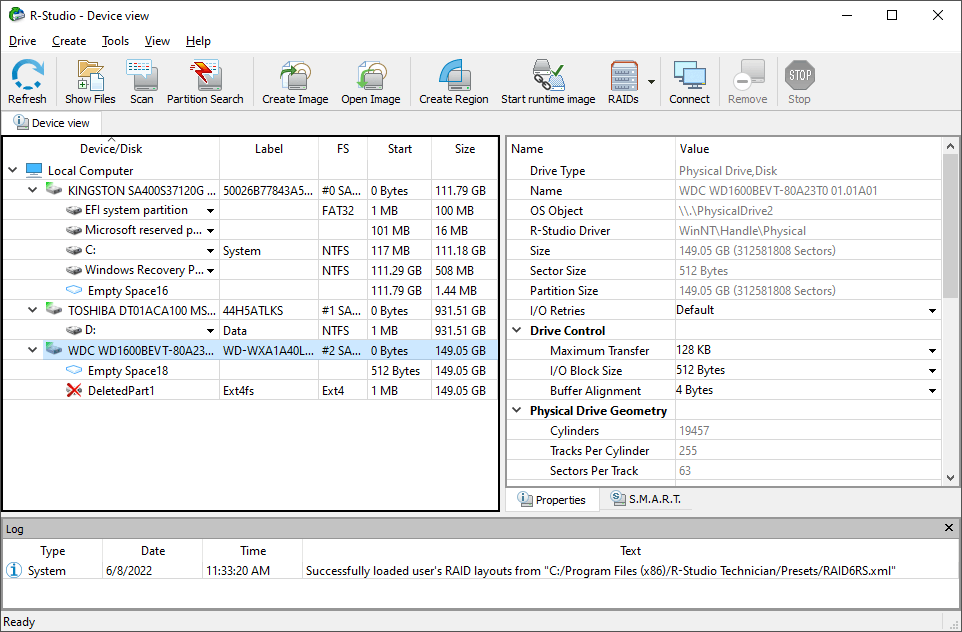This screenshot has height=632, width=962.
Task: Open the C: volume dropdown arrow
Action: tap(210, 250)
